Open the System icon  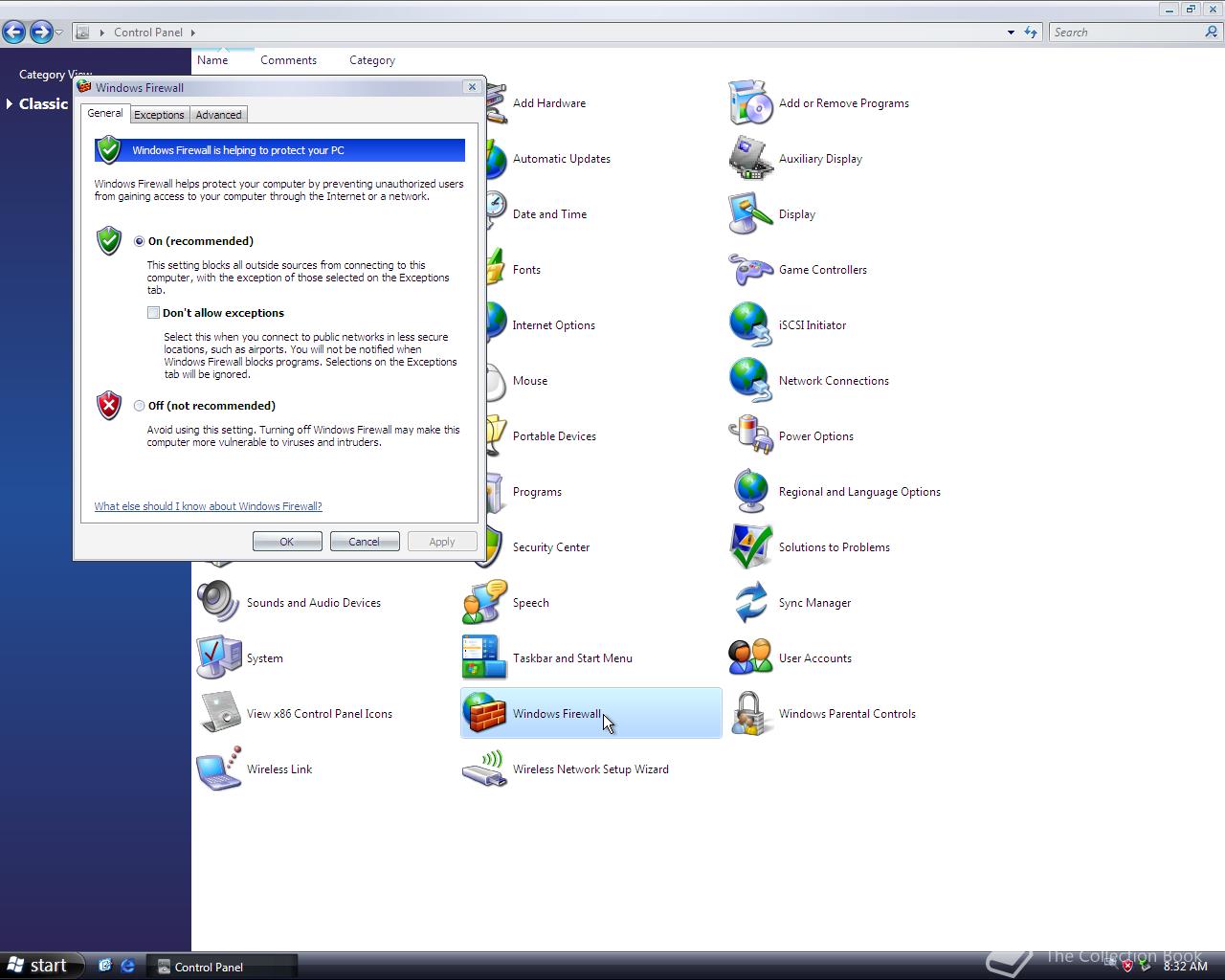point(218,657)
